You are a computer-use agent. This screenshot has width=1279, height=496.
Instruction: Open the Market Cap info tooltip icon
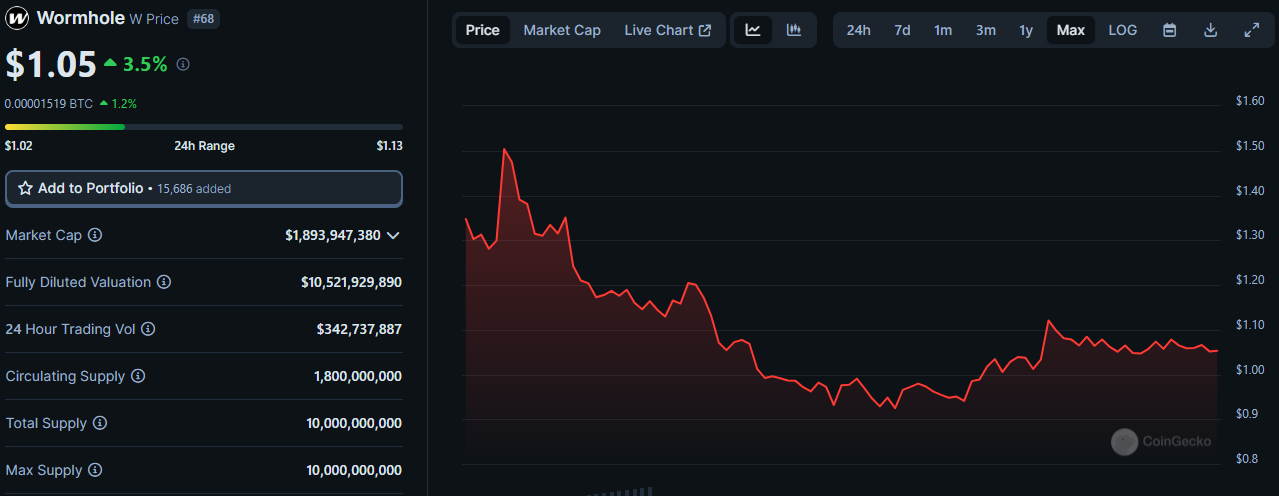pyautogui.click(x=95, y=235)
